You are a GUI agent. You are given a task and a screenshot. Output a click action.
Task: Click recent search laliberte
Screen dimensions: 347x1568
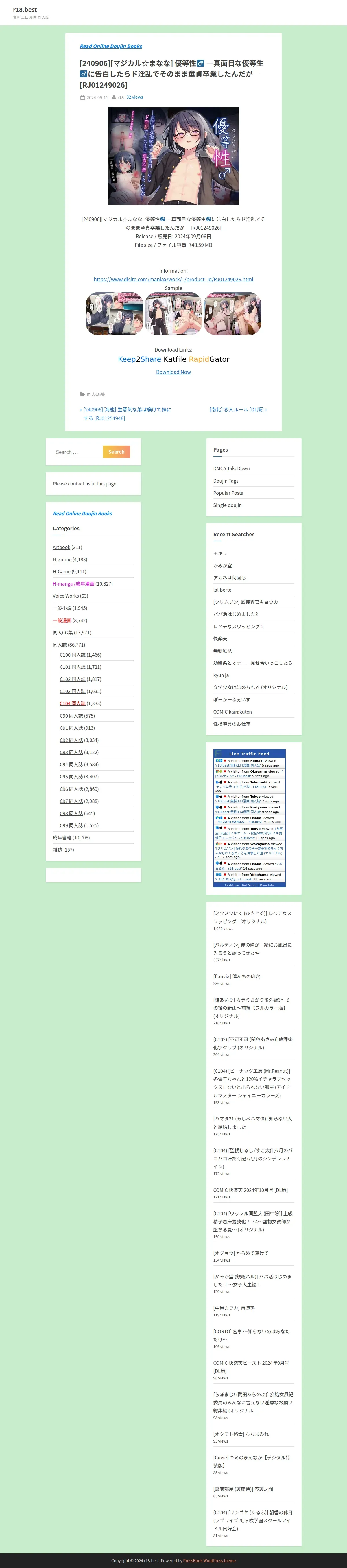click(222, 590)
